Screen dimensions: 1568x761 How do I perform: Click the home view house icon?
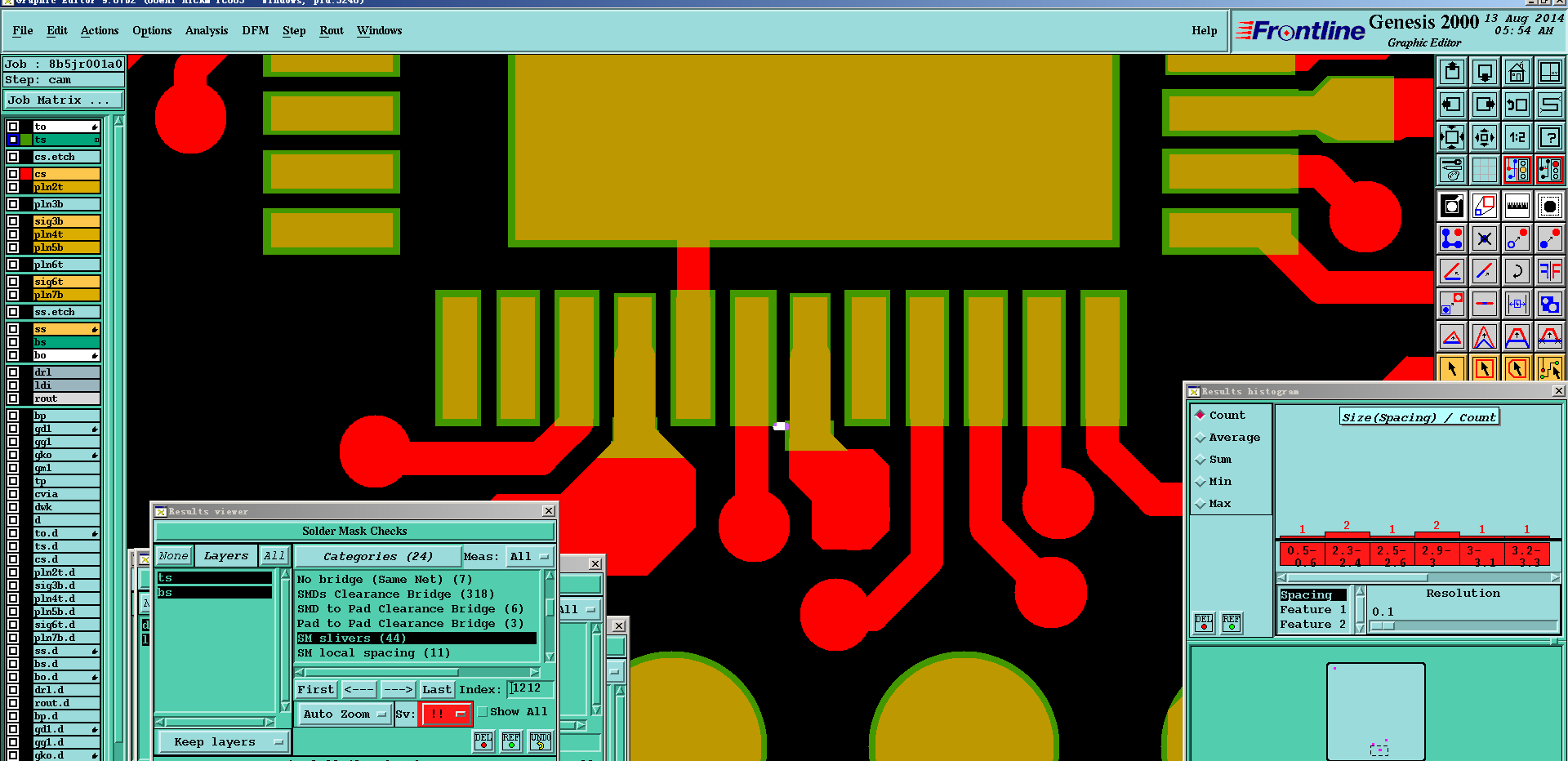pyautogui.click(x=1517, y=72)
